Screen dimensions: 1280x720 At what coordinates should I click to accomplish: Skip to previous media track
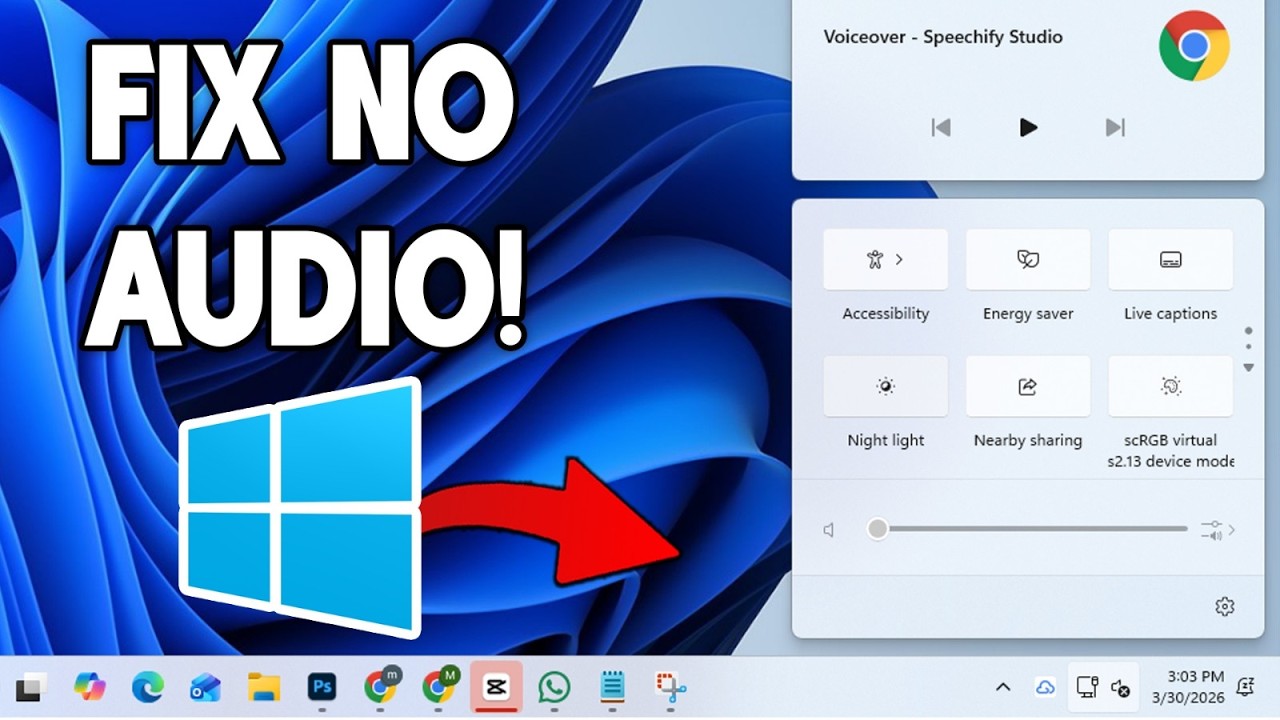click(941, 127)
